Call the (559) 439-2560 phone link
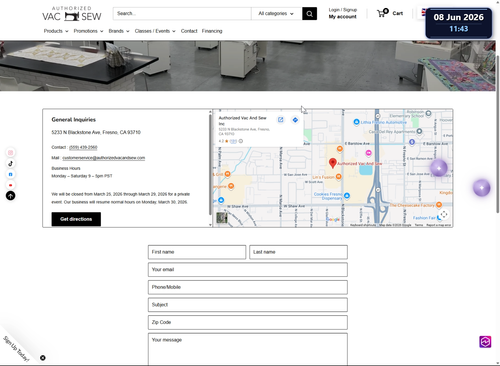 (83, 147)
